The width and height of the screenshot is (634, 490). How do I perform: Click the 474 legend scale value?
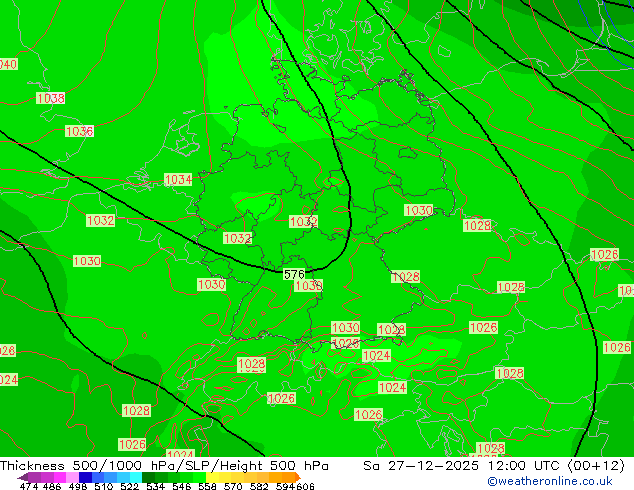click(x=29, y=486)
